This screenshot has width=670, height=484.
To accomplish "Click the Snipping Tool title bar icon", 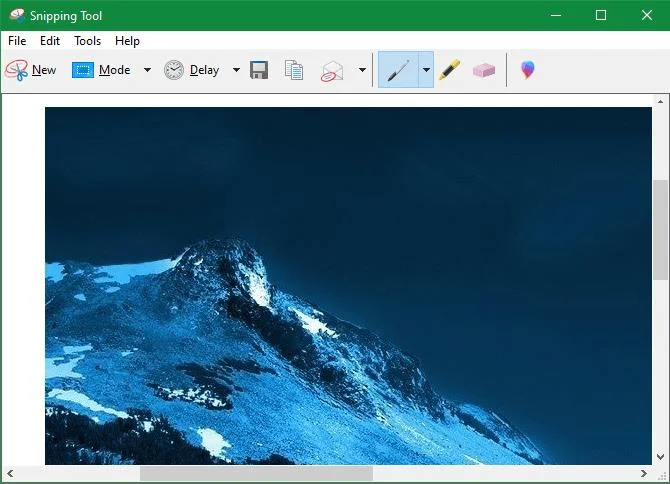I will pos(17,15).
